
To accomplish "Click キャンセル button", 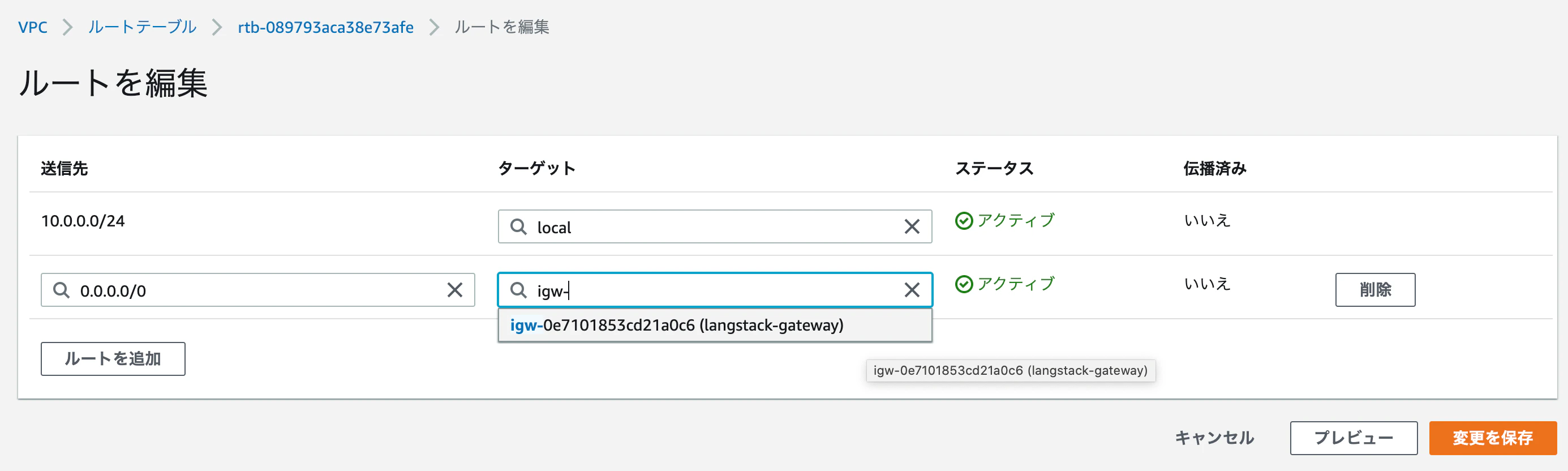I will click(1214, 438).
